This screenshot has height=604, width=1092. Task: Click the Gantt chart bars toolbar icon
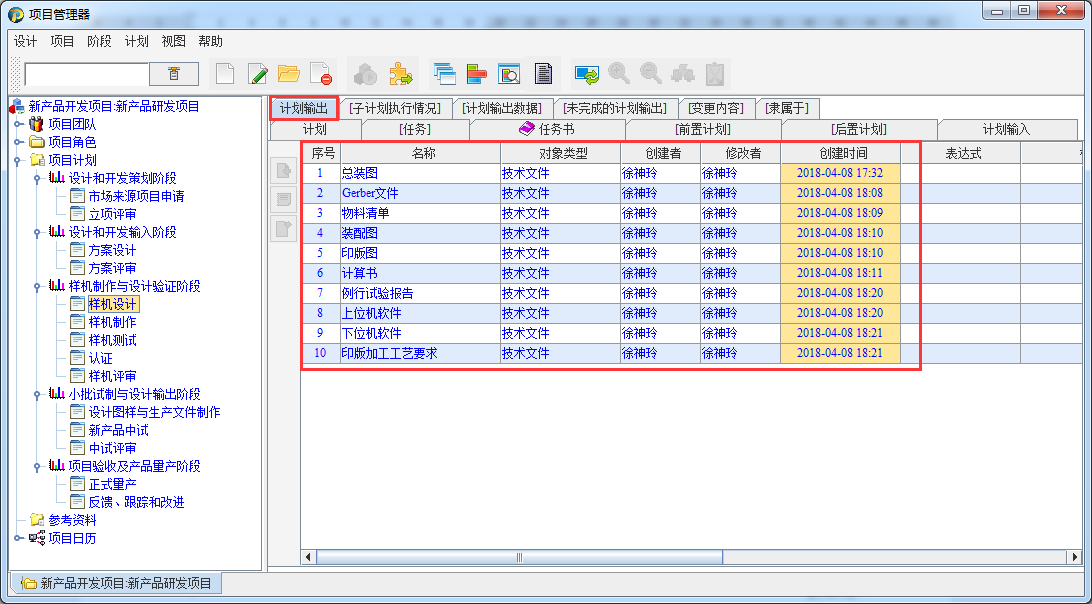(x=476, y=73)
